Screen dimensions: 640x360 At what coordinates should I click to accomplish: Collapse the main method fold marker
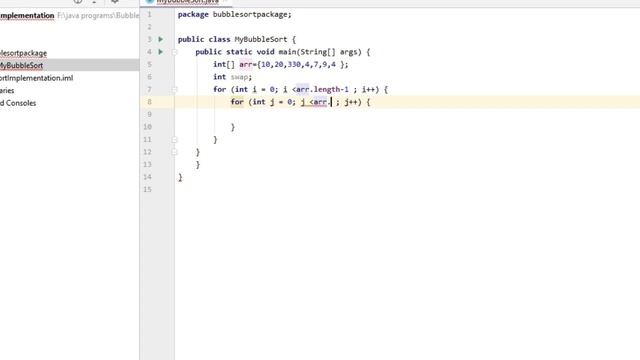click(x=174, y=52)
